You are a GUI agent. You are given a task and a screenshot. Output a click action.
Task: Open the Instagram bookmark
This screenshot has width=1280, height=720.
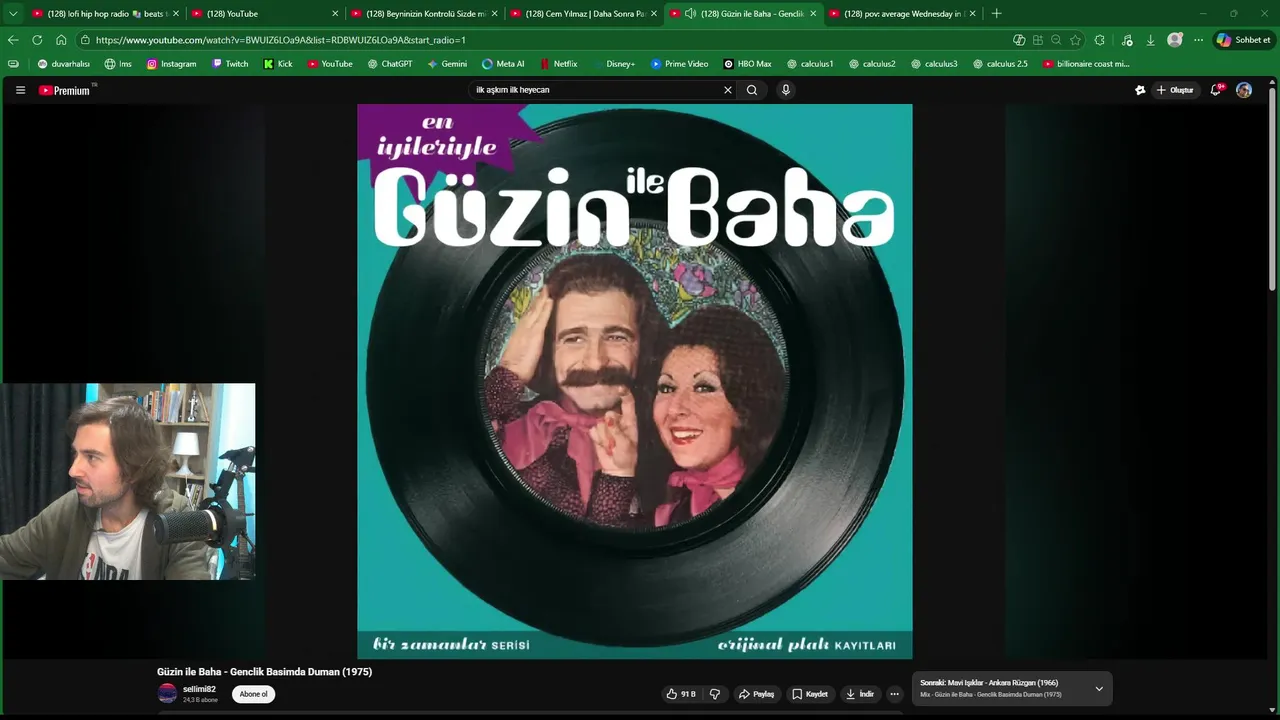171,64
